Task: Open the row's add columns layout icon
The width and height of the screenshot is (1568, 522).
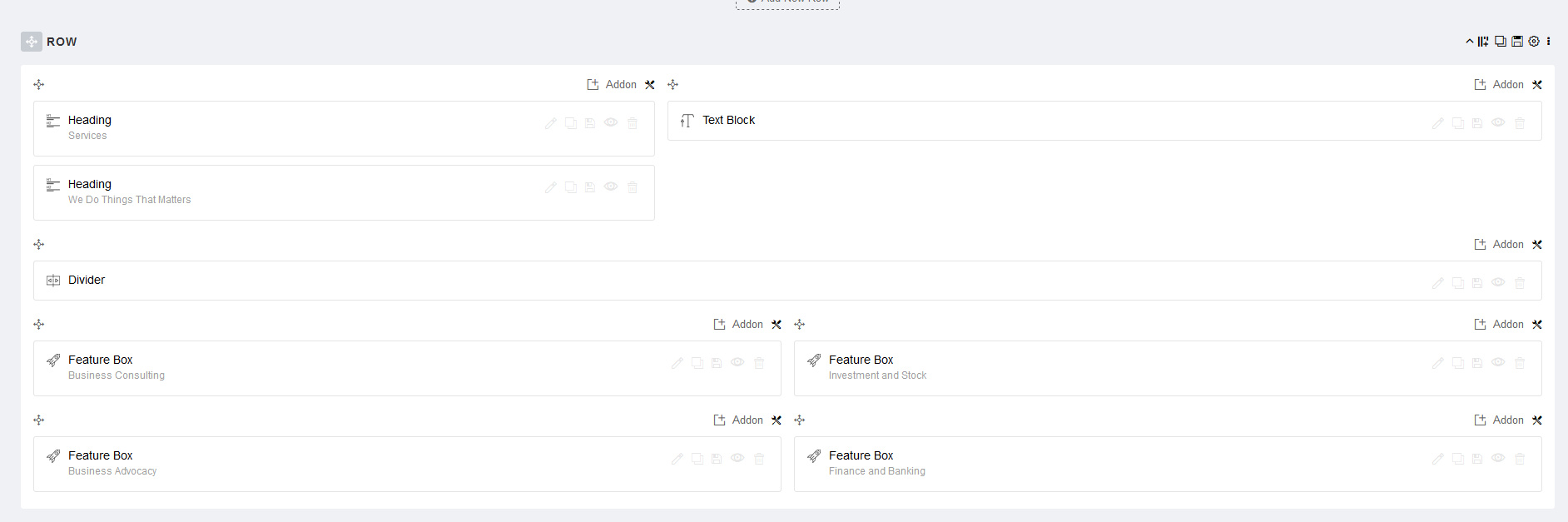Action: [1483, 42]
